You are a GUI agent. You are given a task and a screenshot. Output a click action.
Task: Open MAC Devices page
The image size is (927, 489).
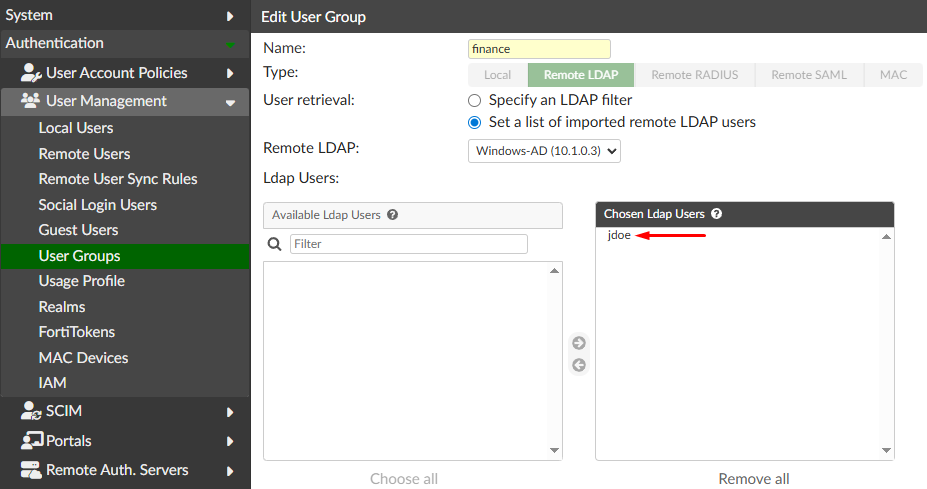tap(83, 358)
